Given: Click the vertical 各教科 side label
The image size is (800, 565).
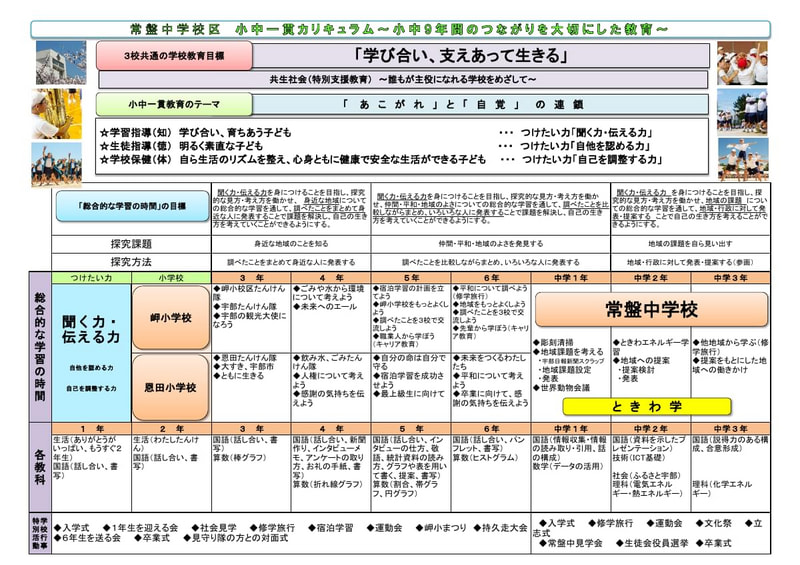Looking at the screenshot, I should coord(40,467).
